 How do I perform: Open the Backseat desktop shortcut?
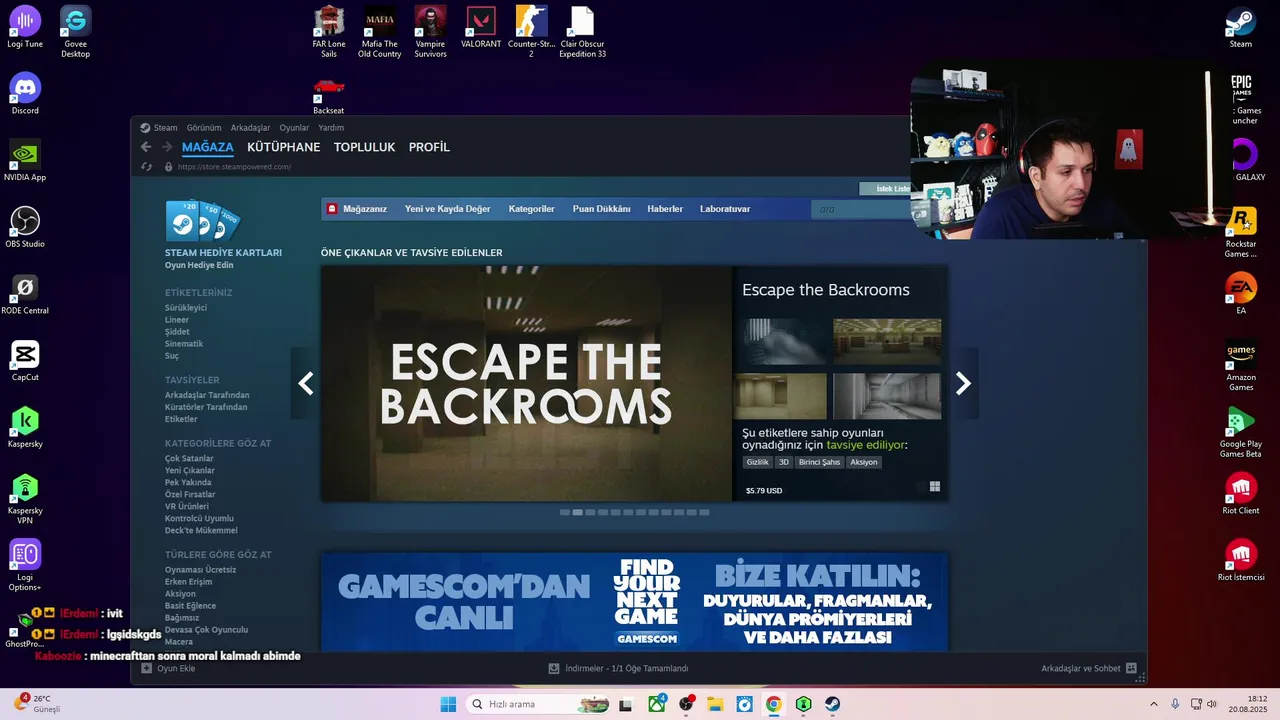329,94
